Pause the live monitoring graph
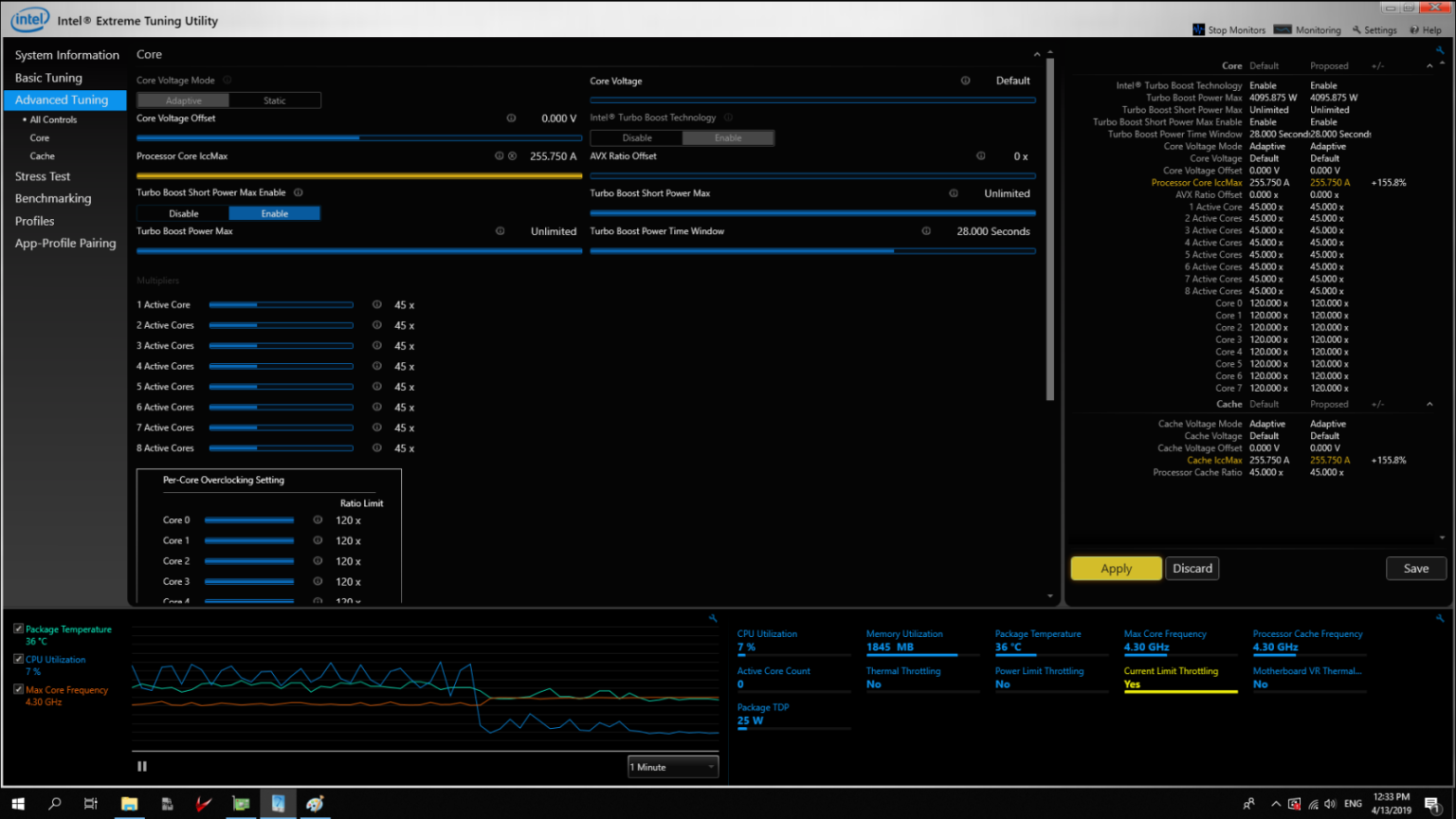 (x=141, y=766)
